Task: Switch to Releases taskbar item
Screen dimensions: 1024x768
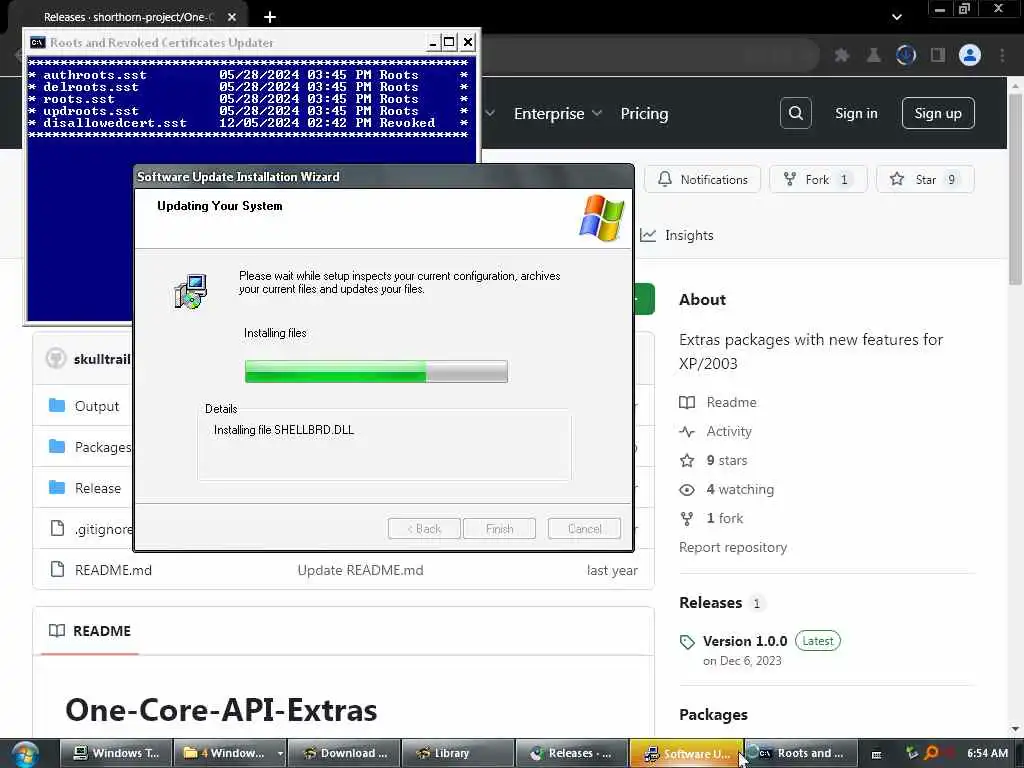Action: coord(571,753)
